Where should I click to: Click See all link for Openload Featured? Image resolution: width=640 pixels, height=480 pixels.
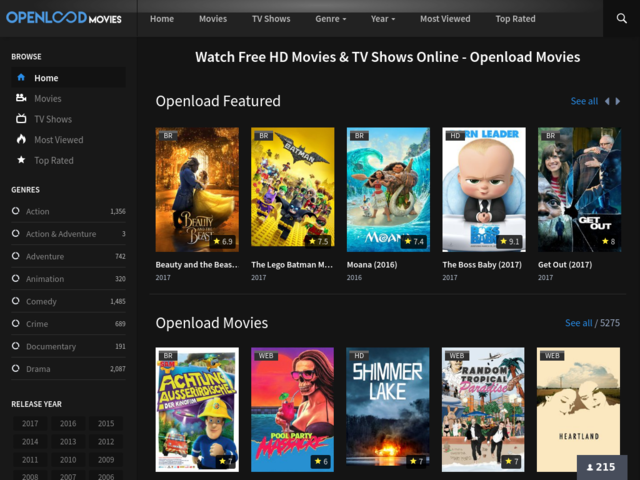click(584, 101)
